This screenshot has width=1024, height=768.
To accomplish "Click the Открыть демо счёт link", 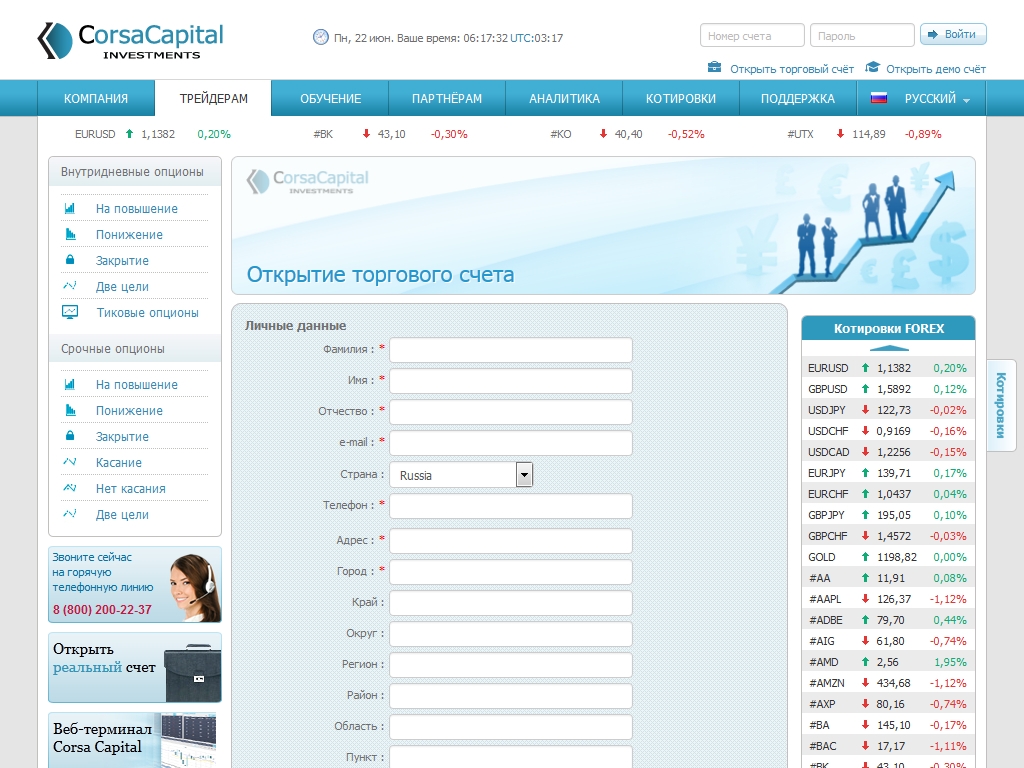I will pos(935,69).
